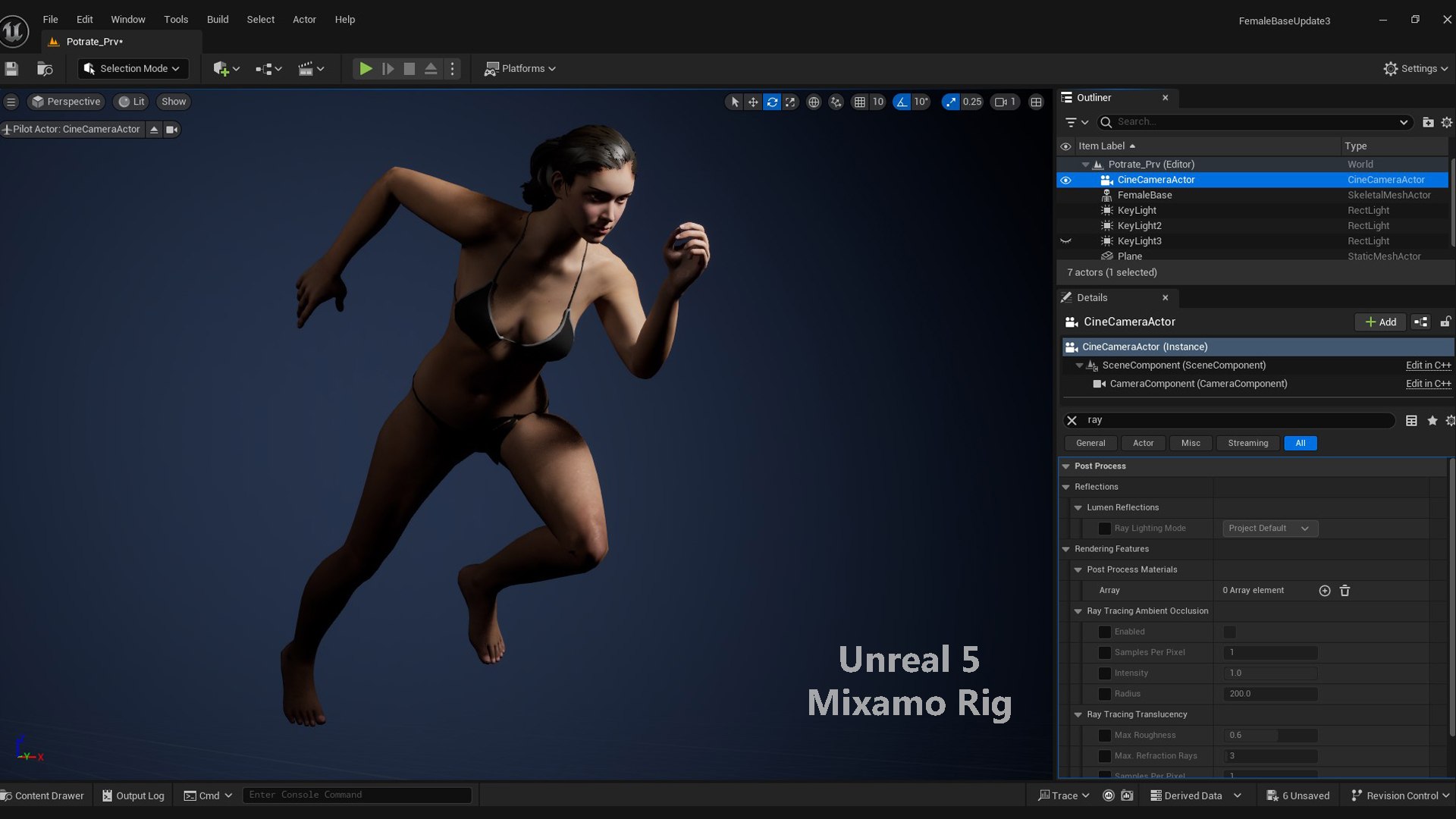1456x819 pixels.
Task: Toggle world coordinate space globe icon
Action: (x=814, y=102)
